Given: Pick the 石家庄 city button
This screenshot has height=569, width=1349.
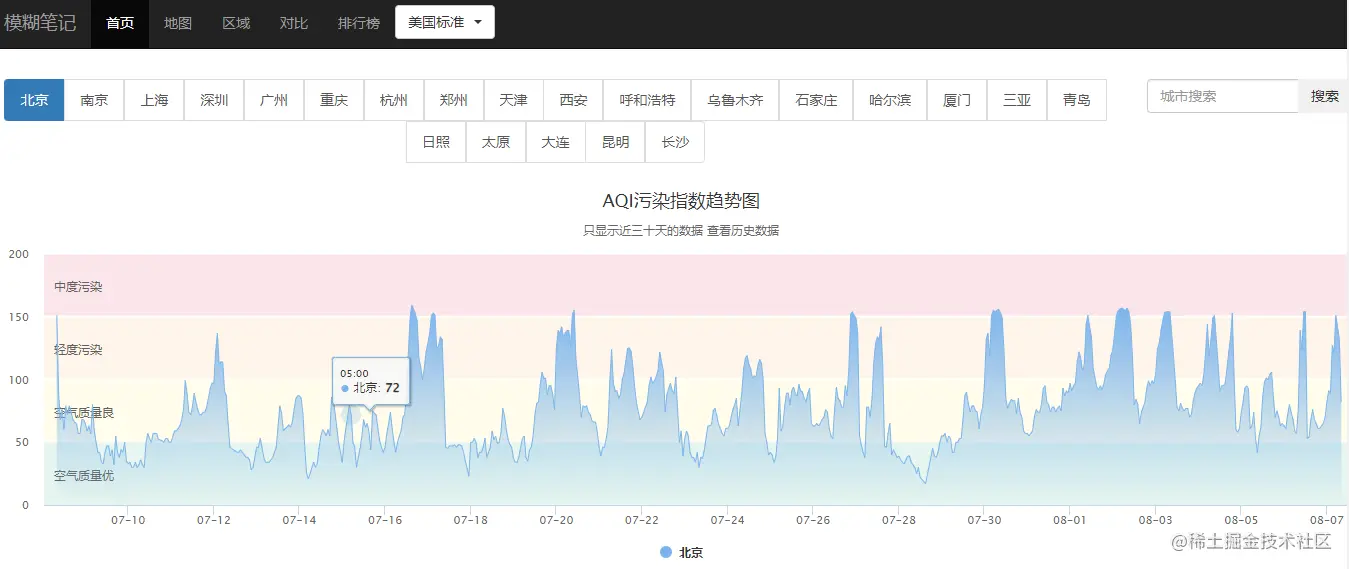Looking at the screenshot, I should 816,100.
